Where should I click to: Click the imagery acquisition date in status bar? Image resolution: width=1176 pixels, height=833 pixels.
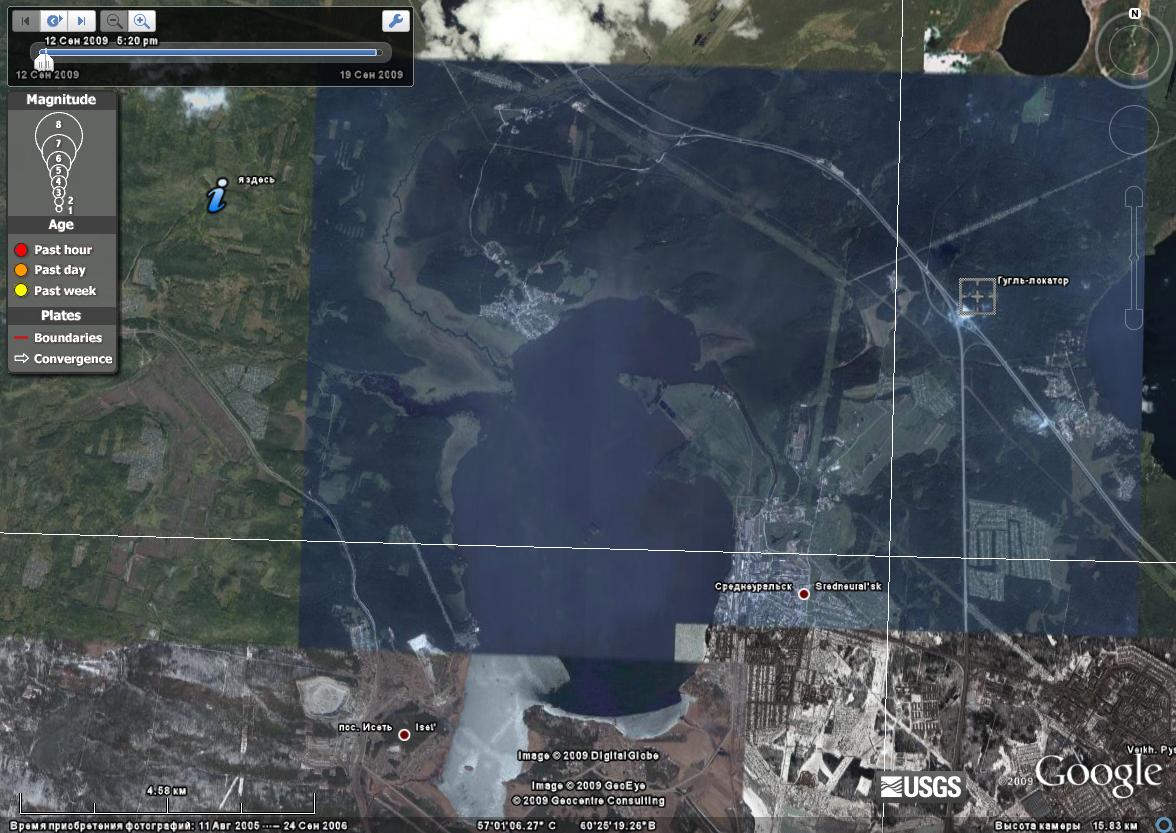(178, 826)
